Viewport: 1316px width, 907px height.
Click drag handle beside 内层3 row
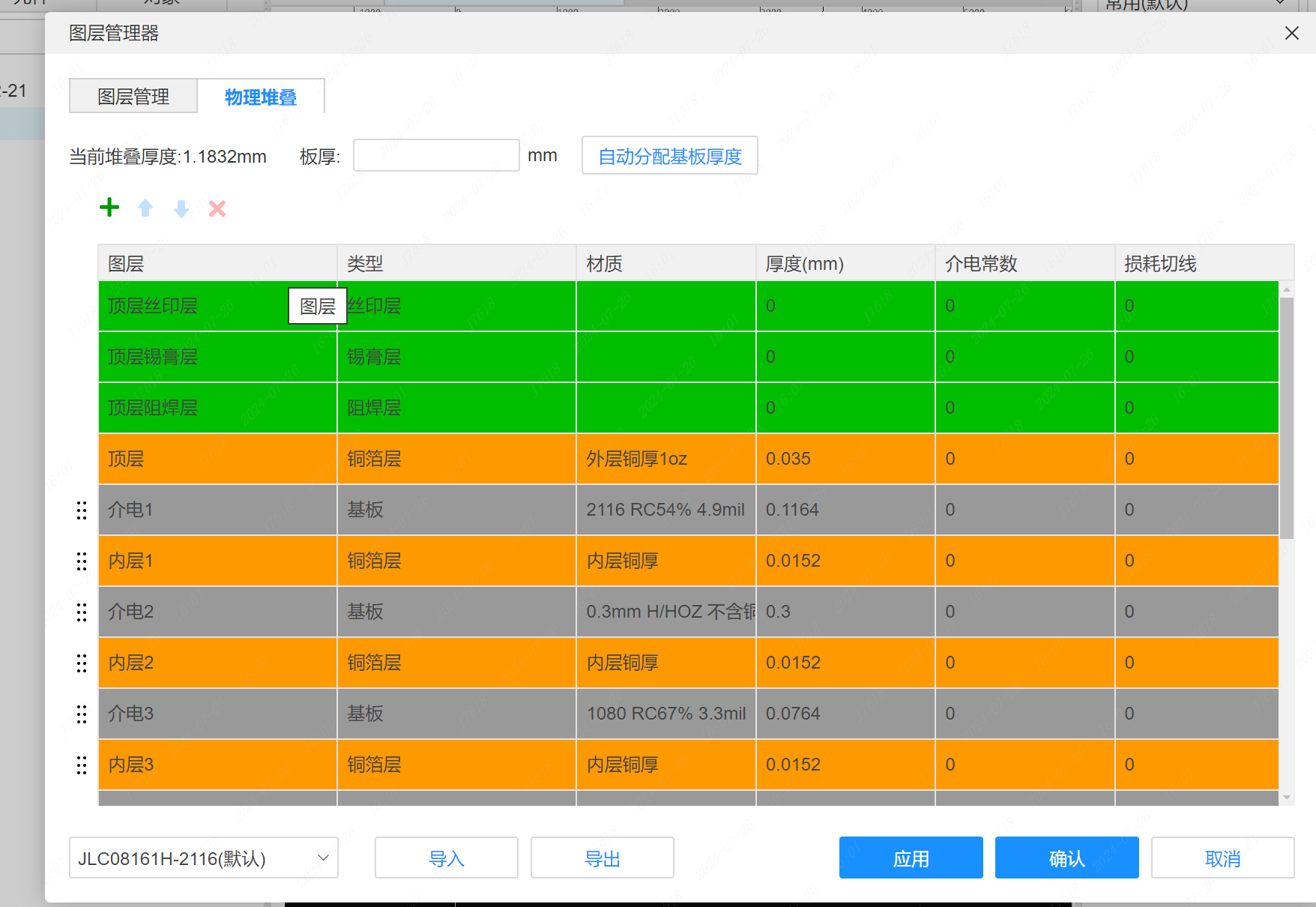pos(82,765)
